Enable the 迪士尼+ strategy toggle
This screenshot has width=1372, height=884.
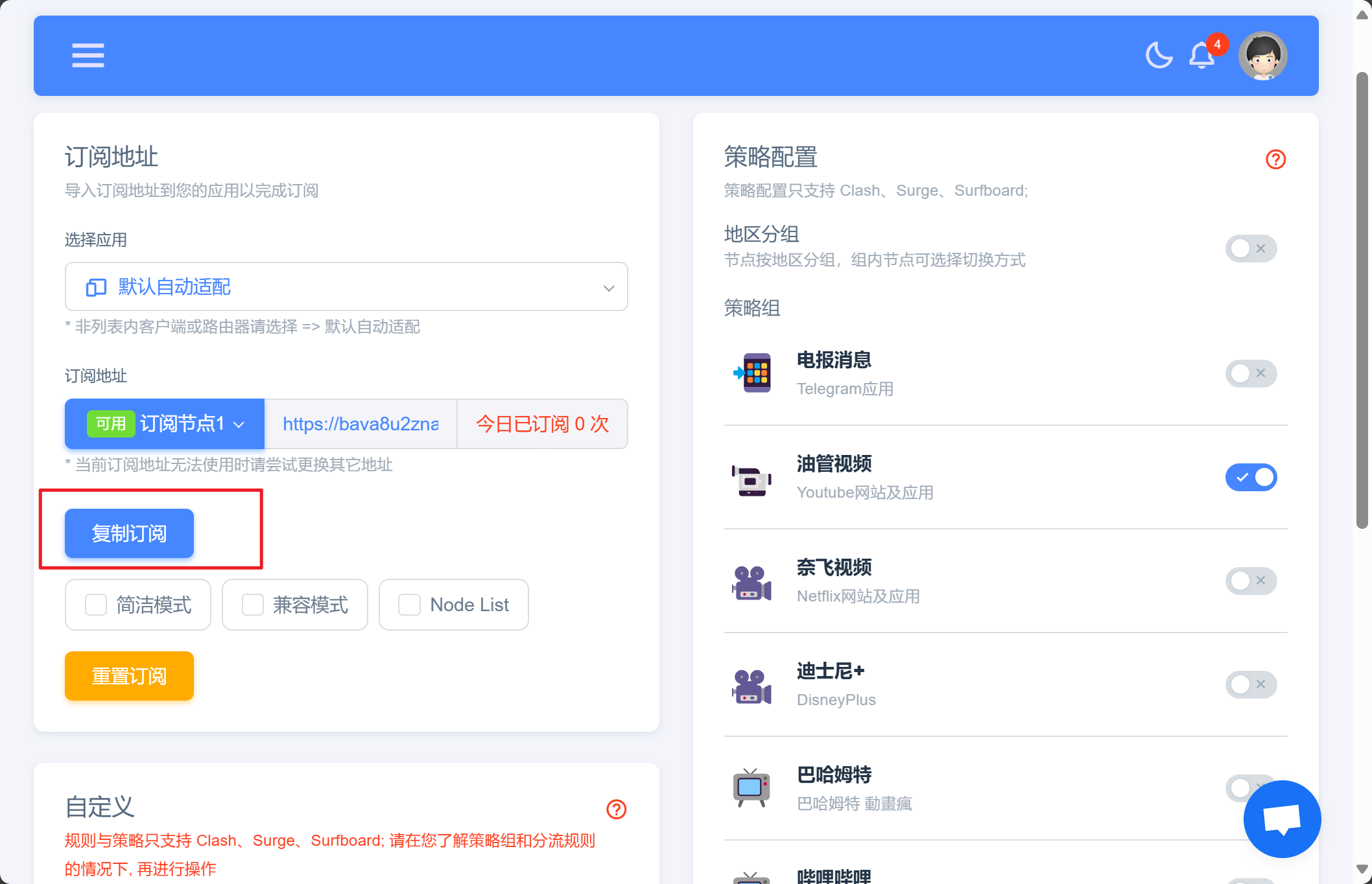[1251, 684]
